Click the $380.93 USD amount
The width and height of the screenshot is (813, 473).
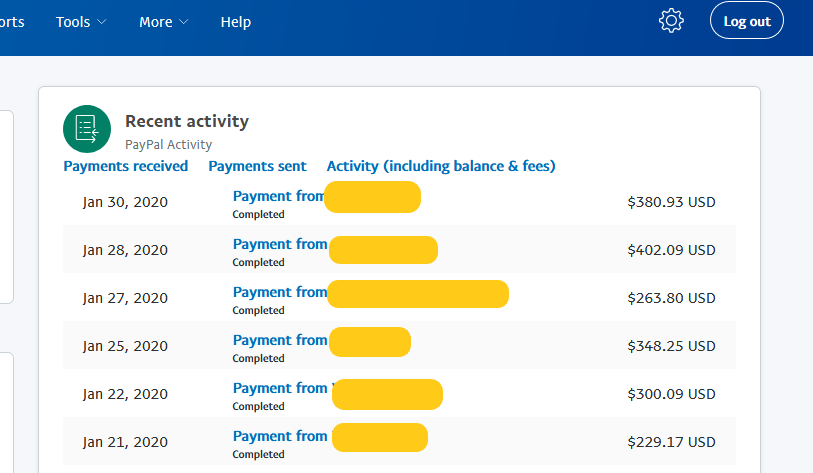[671, 202]
